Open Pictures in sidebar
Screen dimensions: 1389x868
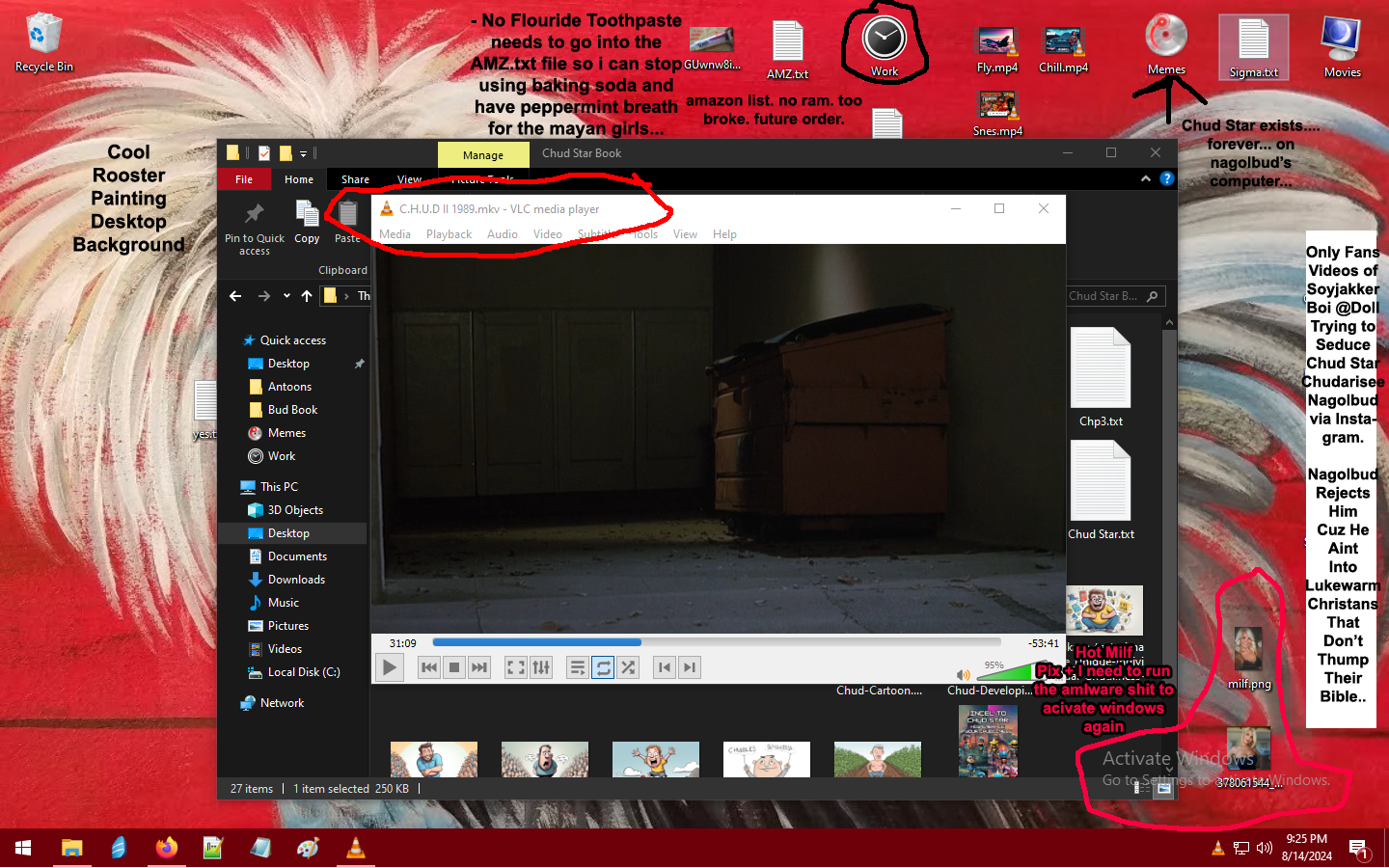coord(288,626)
